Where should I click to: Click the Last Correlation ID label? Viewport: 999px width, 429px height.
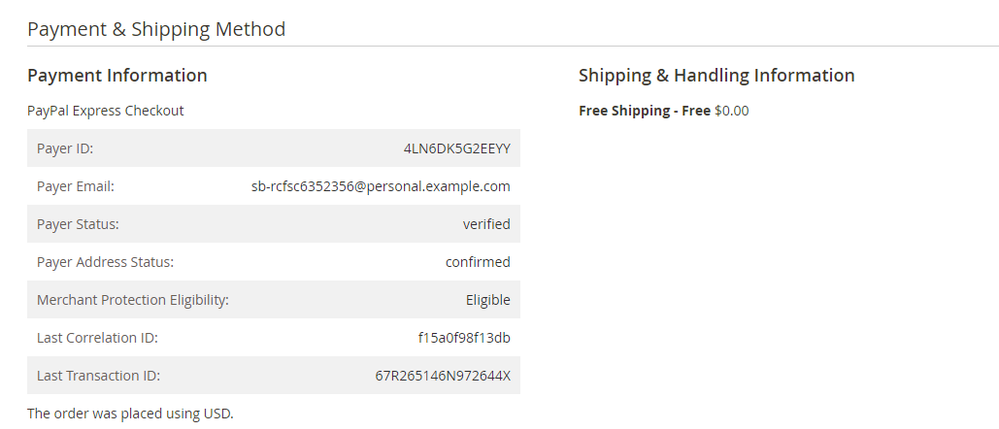pyautogui.click(x=97, y=338)
